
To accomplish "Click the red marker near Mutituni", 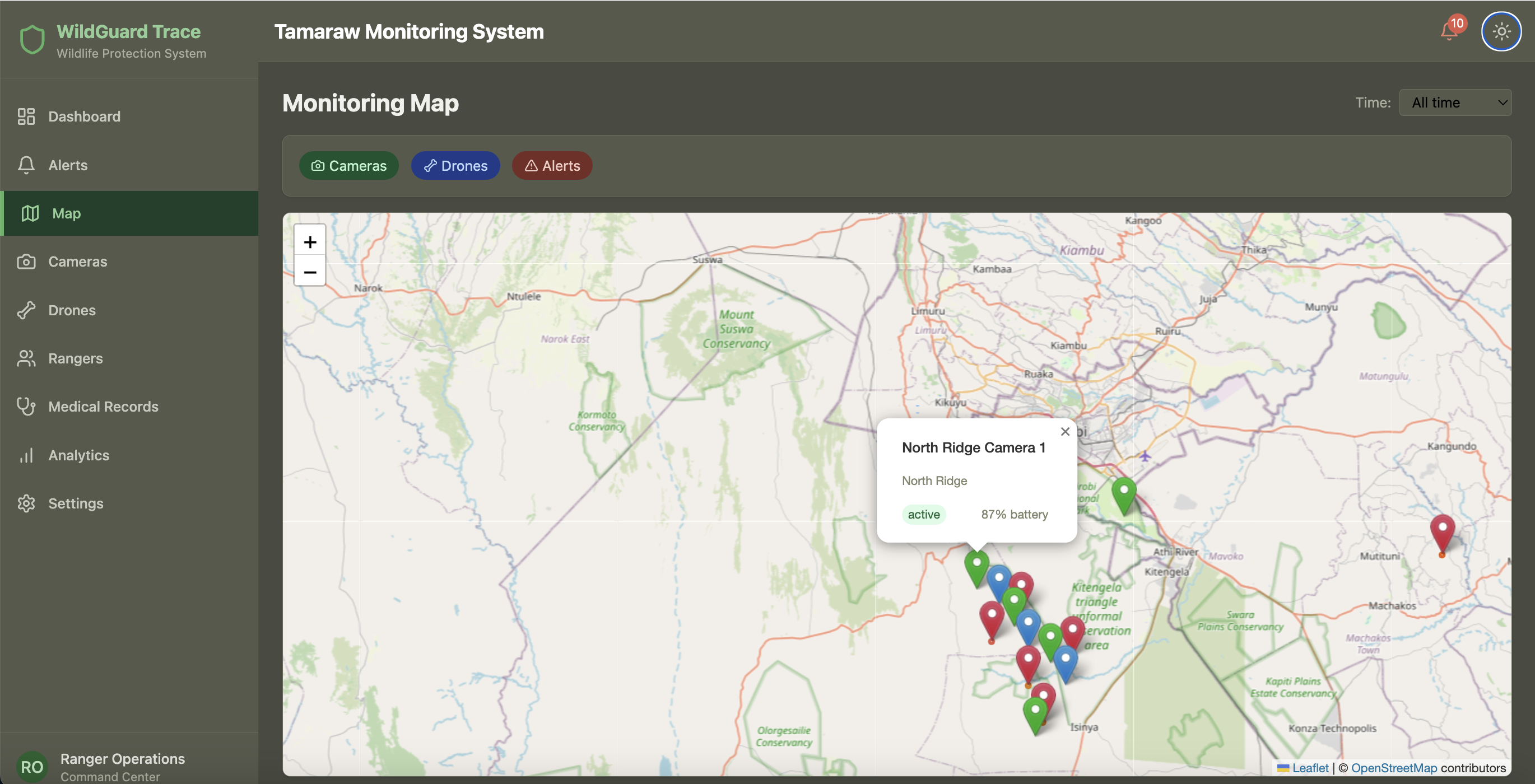I will pyautogui.click(x=1442, y=531).
